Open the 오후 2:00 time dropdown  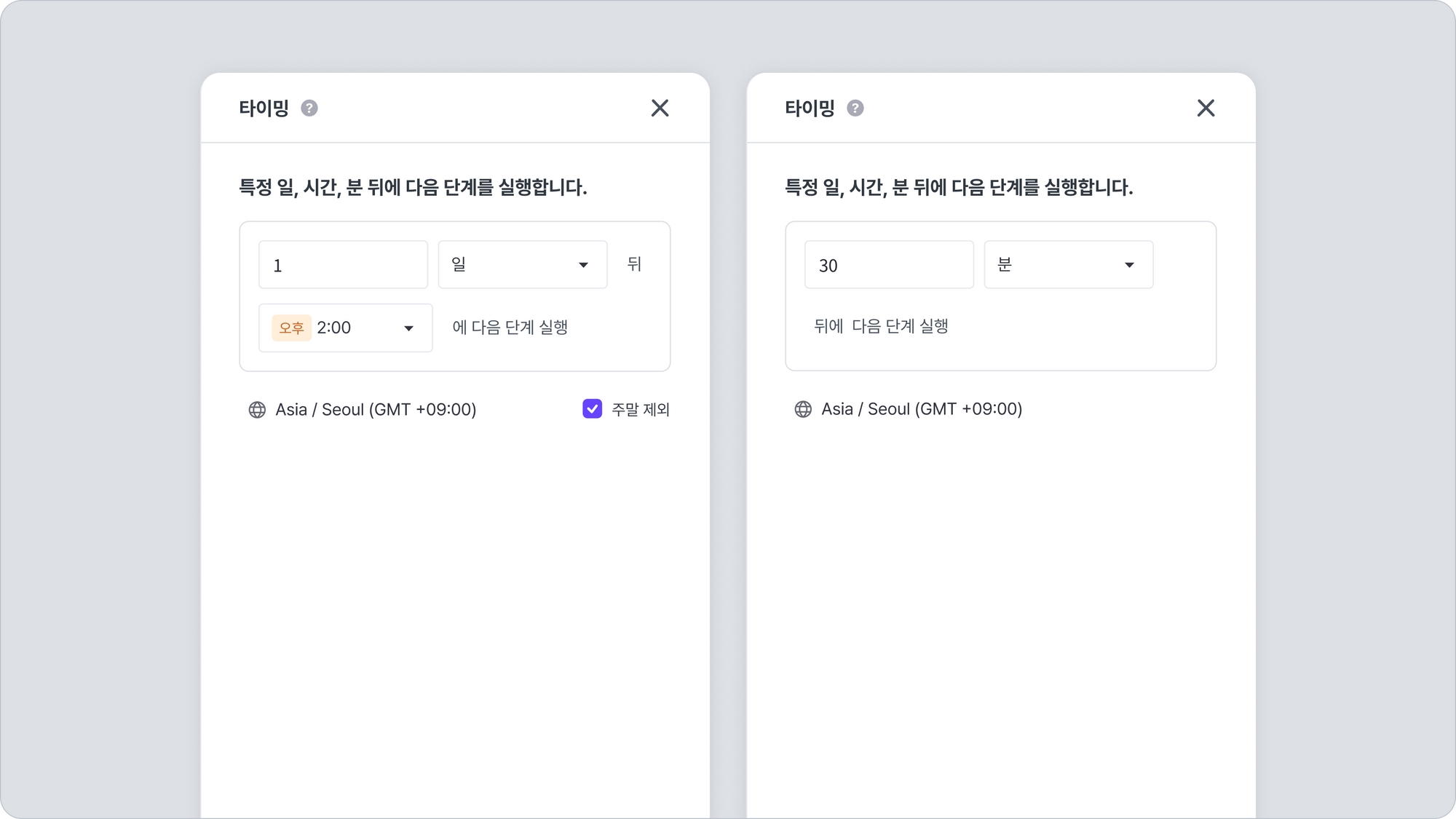tap(346, 328)
